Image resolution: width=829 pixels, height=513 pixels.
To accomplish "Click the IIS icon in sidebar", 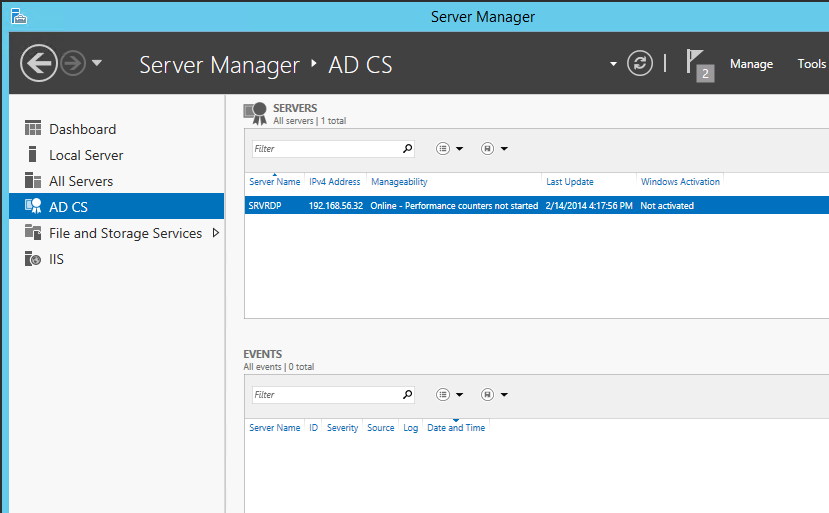I will click(x=33, y=259).
